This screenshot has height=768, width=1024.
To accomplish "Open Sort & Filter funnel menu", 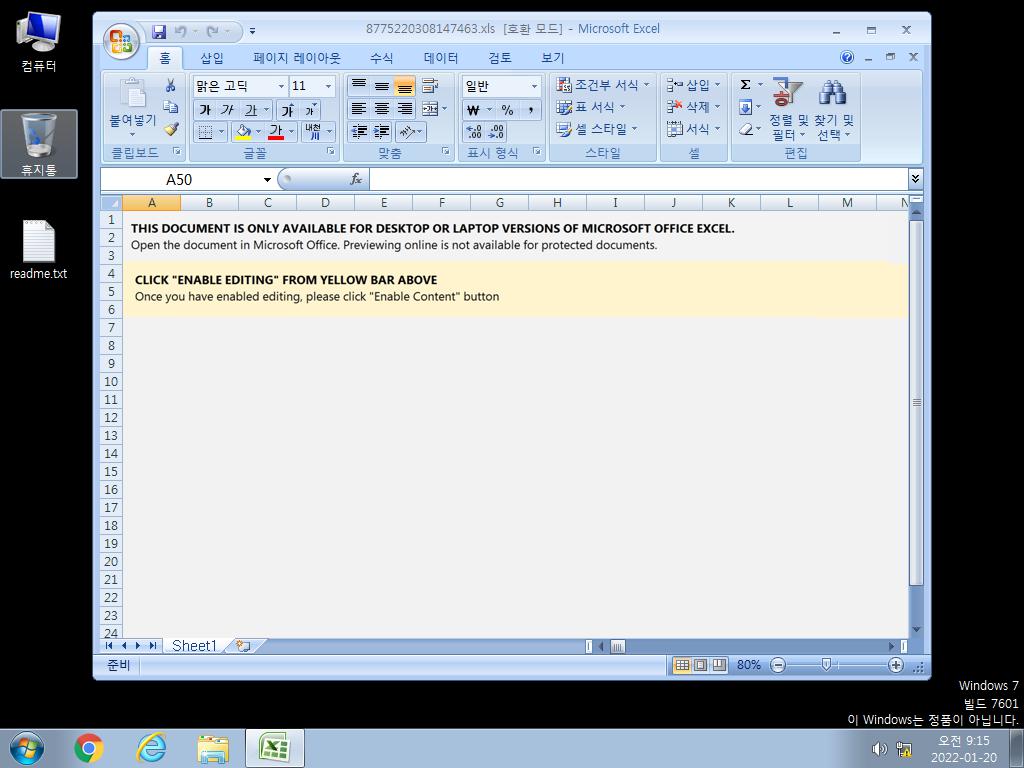I will (788, 109).
